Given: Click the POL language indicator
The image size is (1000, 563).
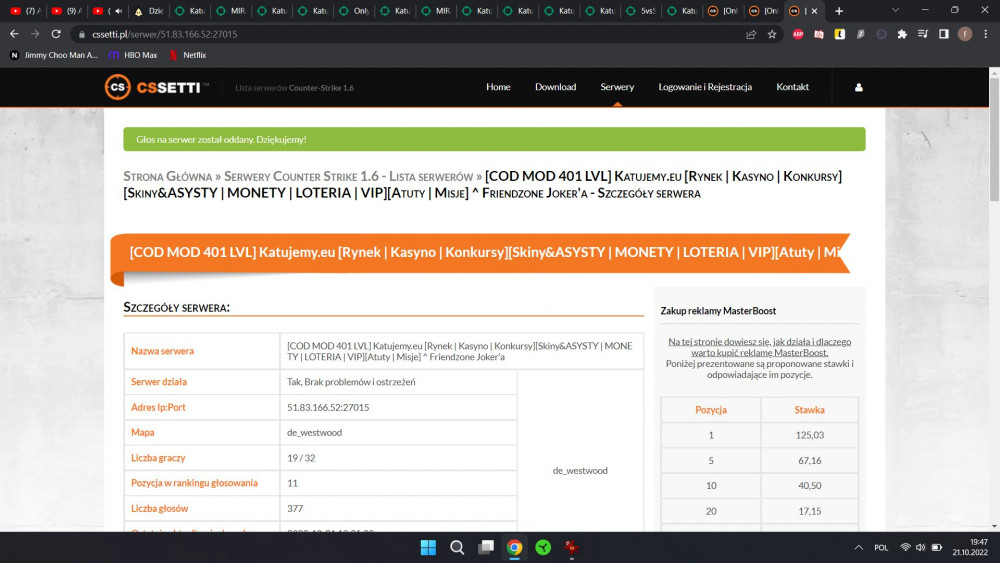Looking at the screenshot, I should [x=881, y=548].
